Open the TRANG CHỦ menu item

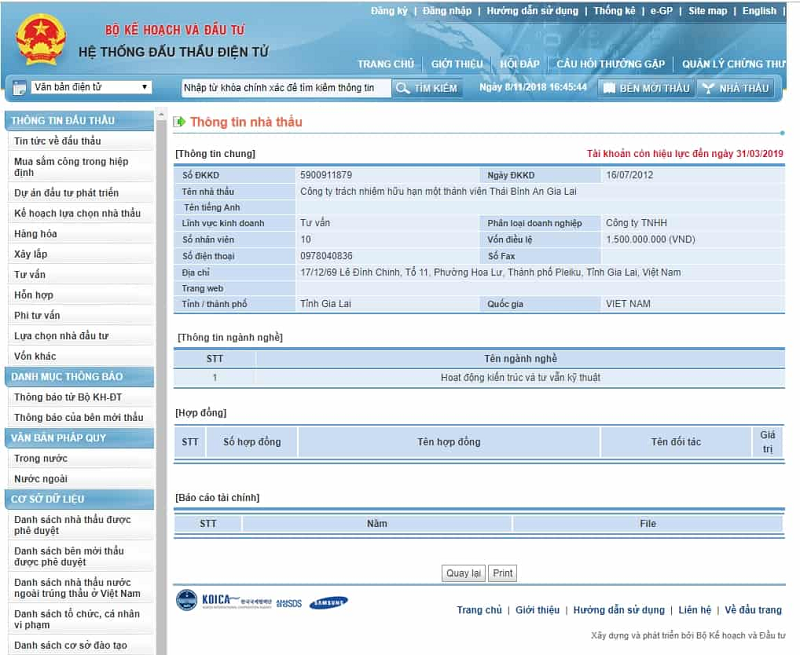pyautogui.click(x=385, y=64)
